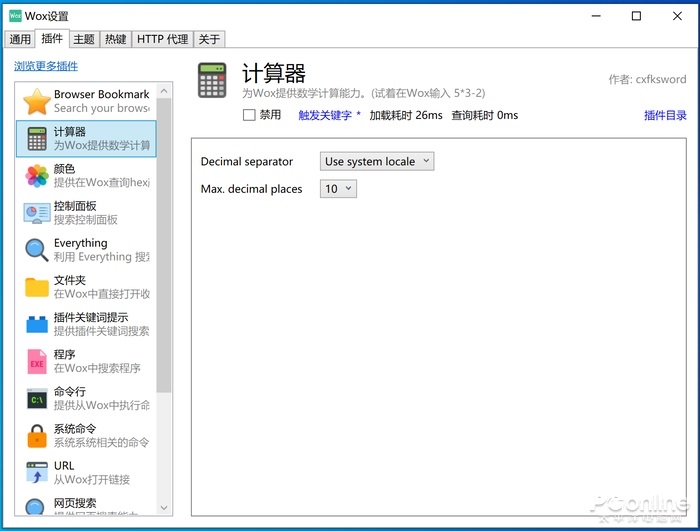Select the 插件关键词提示 blue brick icon

(37, 324)
